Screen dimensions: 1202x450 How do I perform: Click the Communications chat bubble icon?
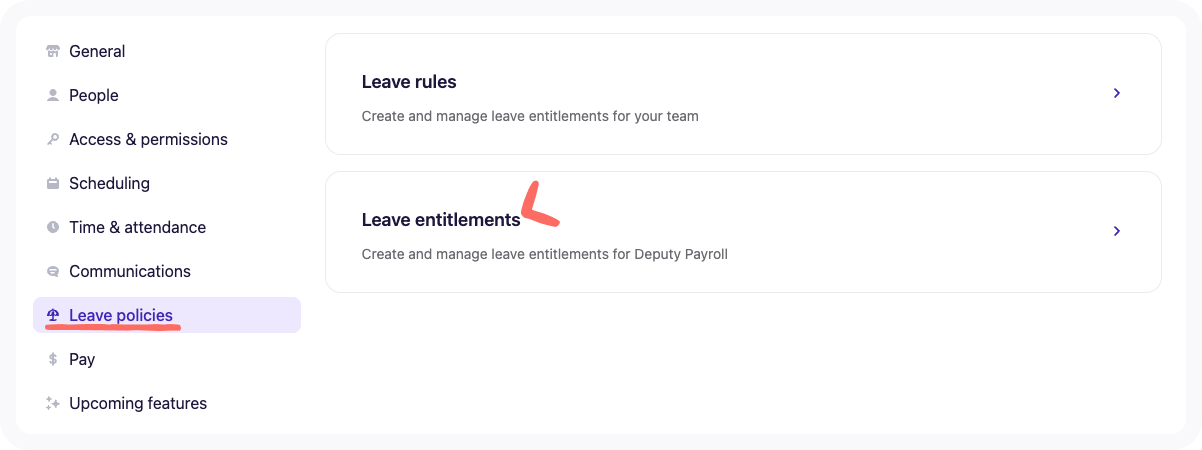(x=53, y=272)
